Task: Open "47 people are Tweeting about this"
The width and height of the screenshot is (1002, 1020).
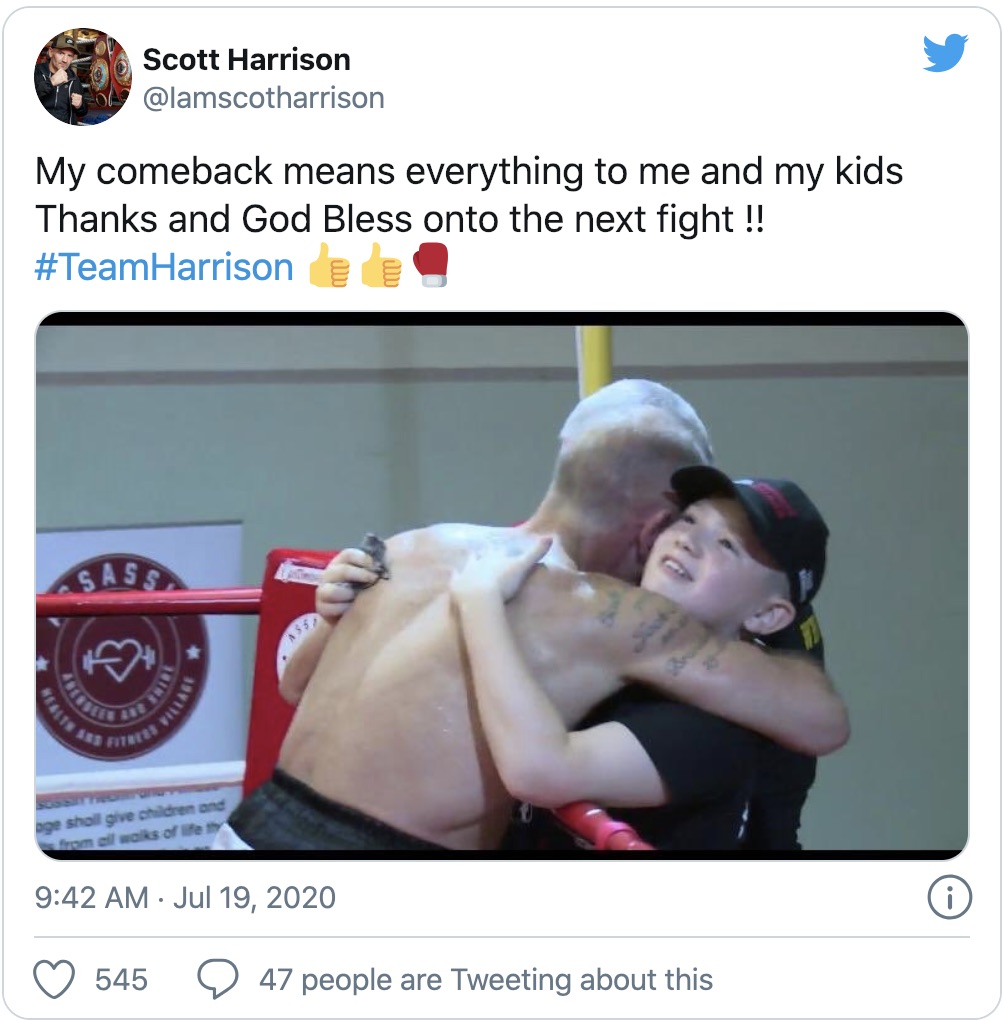Action: coord(486,980)
